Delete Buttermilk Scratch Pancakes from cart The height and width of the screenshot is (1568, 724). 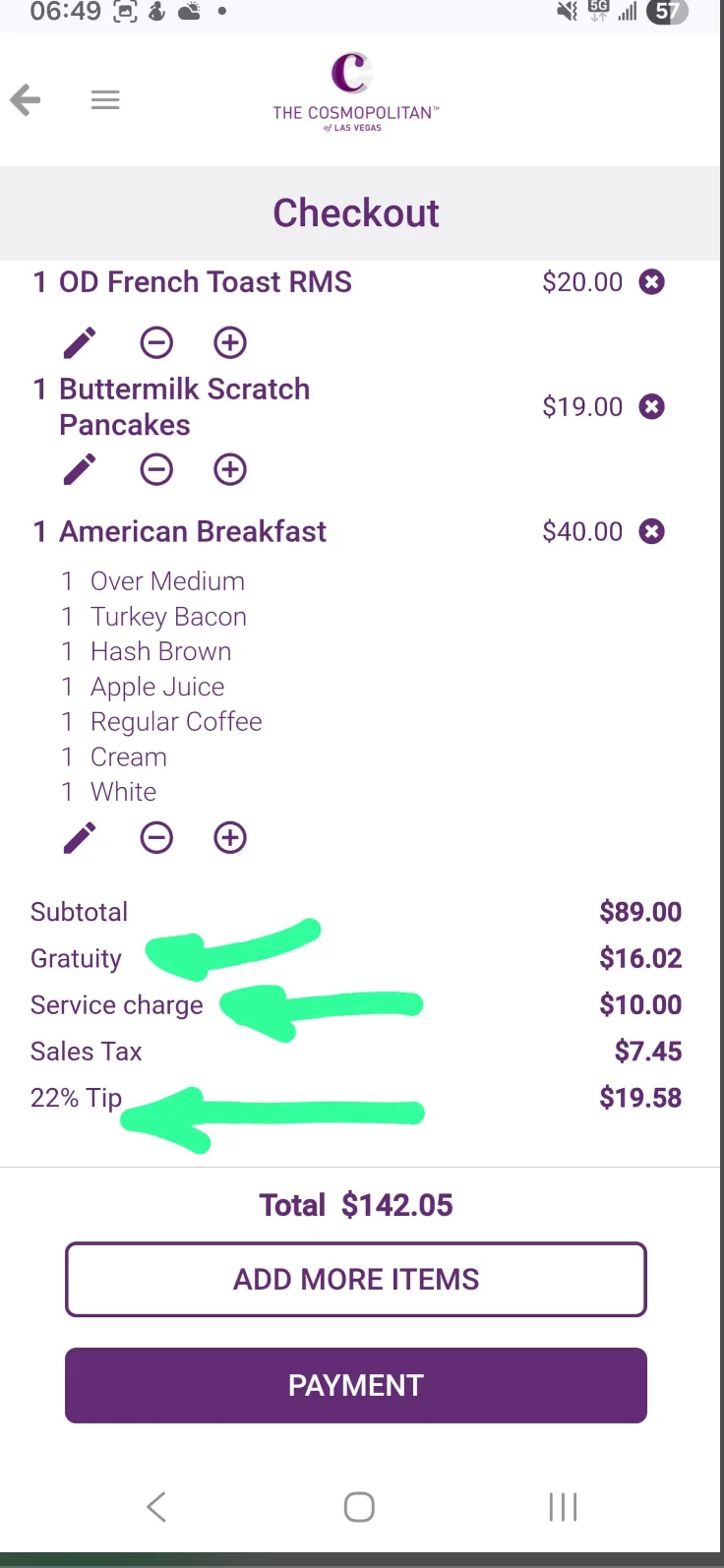(x=651, y=406)
